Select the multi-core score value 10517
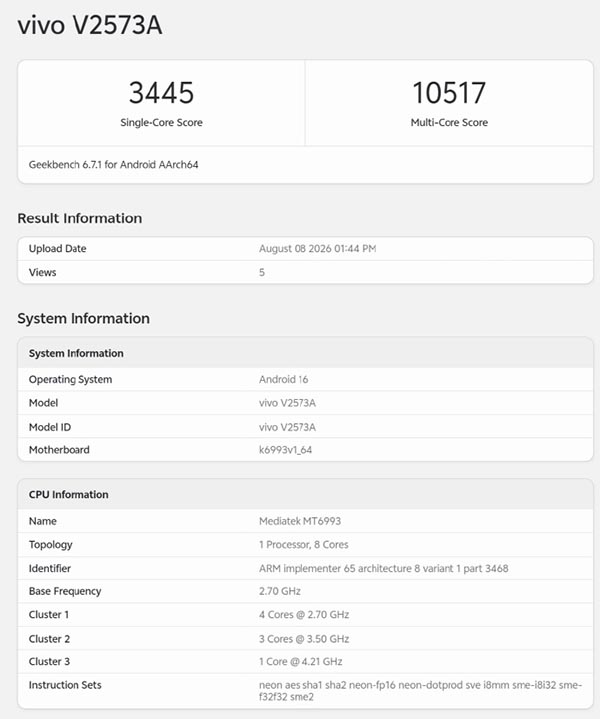Viewport: 600px width, 719px height. (x=449, y=93)
